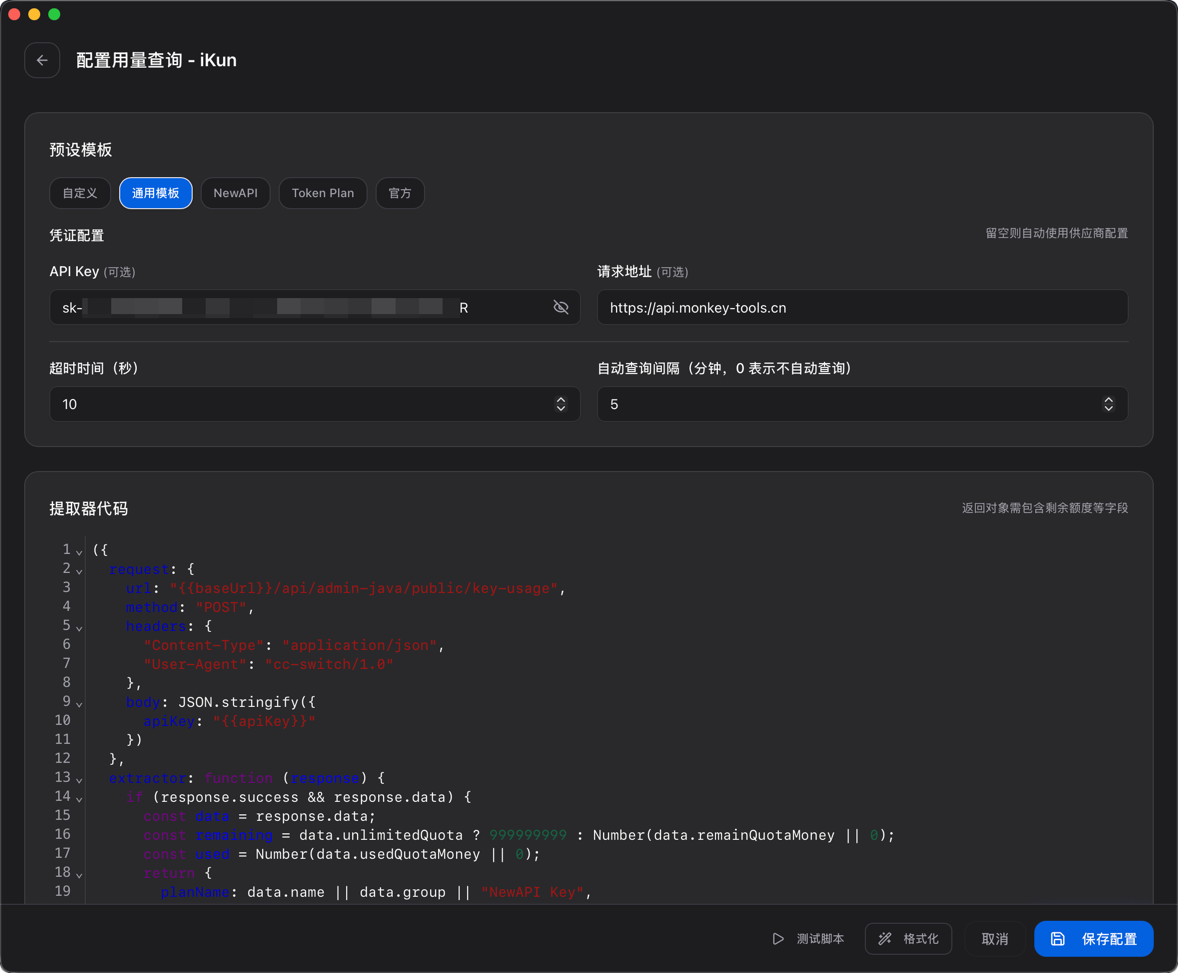Collapse the if block fold at line 14
The width and height of the screenshot is (1178, 973).
[x=79, y=799]
